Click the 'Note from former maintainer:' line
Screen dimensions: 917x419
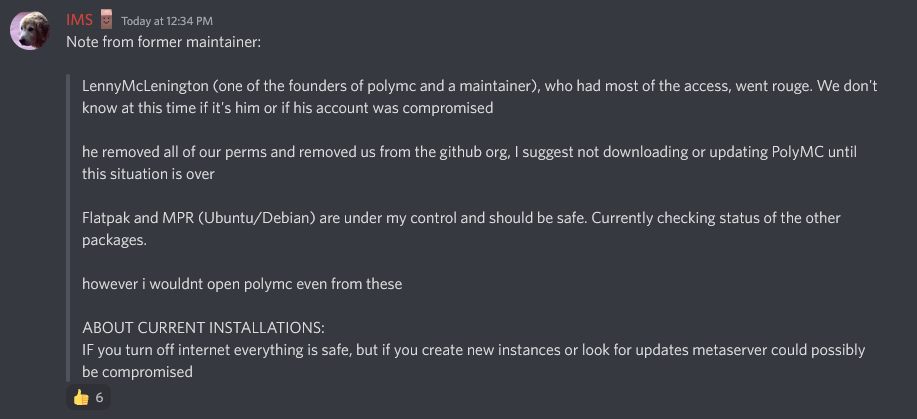tap(163, 43)
